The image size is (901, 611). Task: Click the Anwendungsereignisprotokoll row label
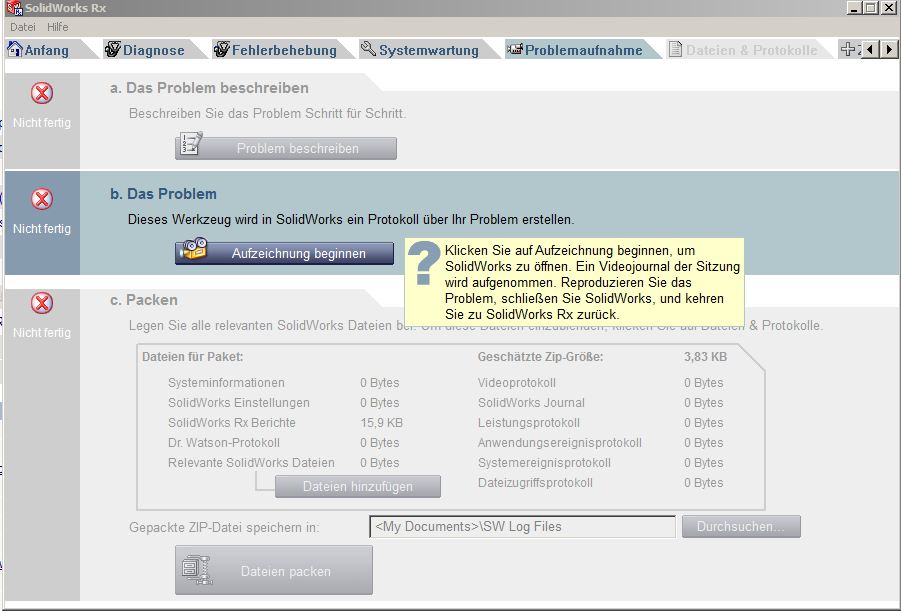[560, 443]
